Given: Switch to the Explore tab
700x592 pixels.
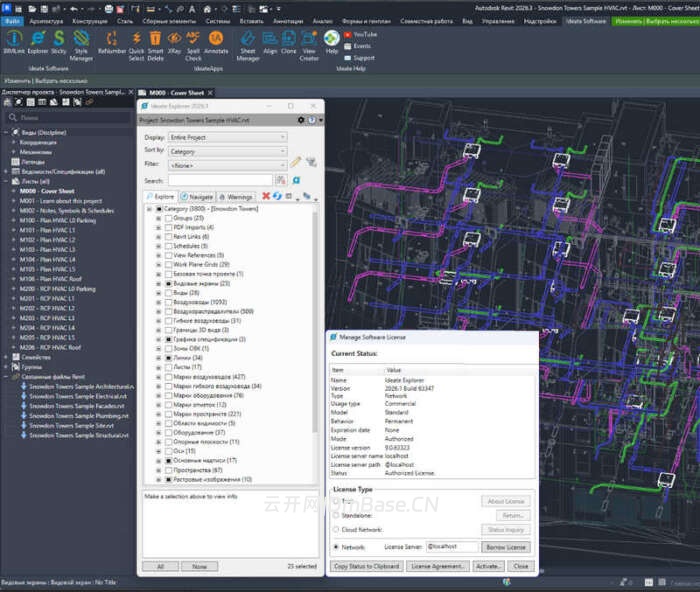Looking at the screenshot, I should coord(161,196).
